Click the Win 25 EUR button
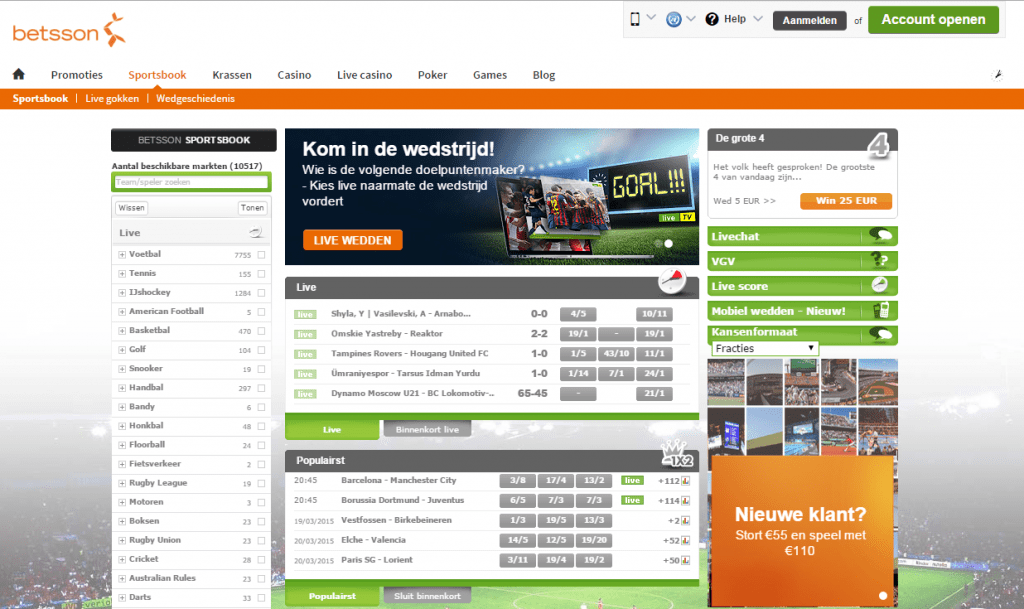The height and width of the screenshot is (609, 1024). tap(846, 201)
